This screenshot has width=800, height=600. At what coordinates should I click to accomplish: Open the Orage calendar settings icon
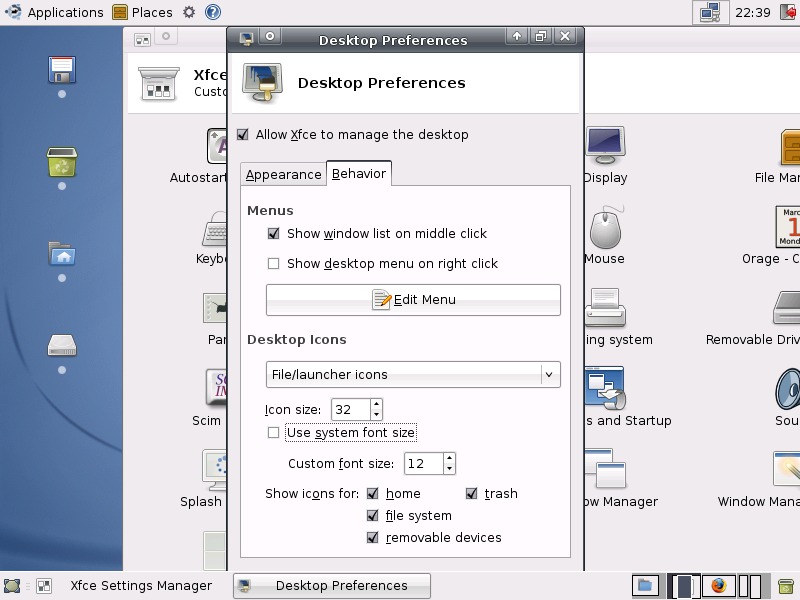point(788,230)
